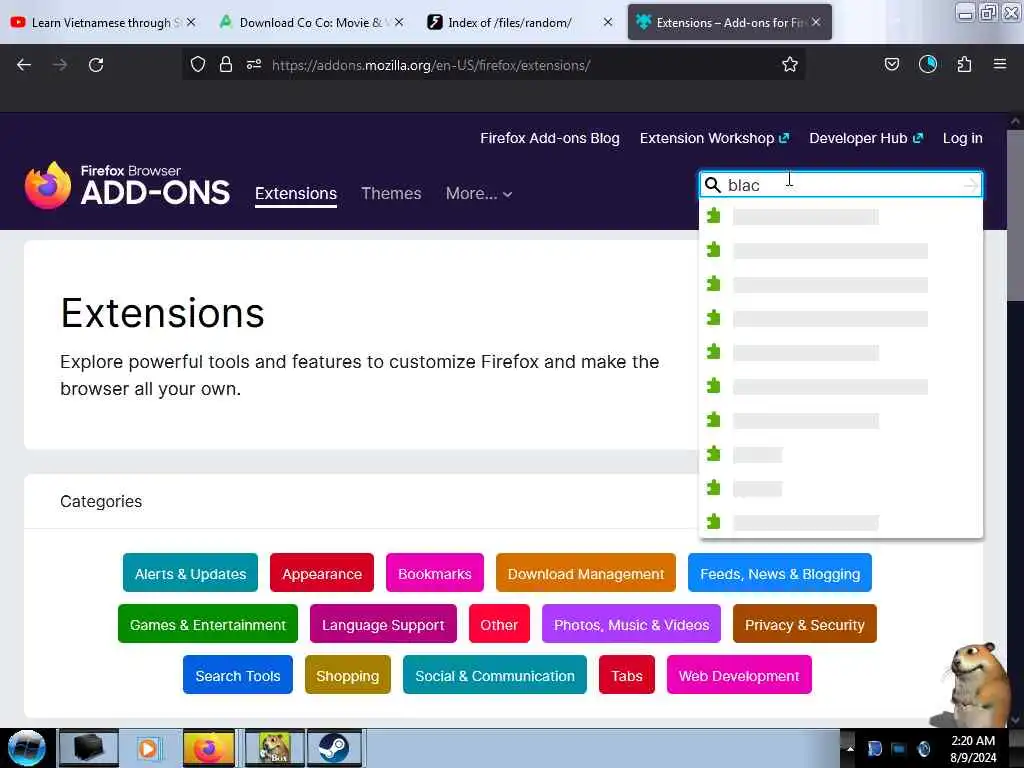Click the magnifier icon in the search box
The height and width of the screenshot is (768, 1024).
(x=713, y=185)
